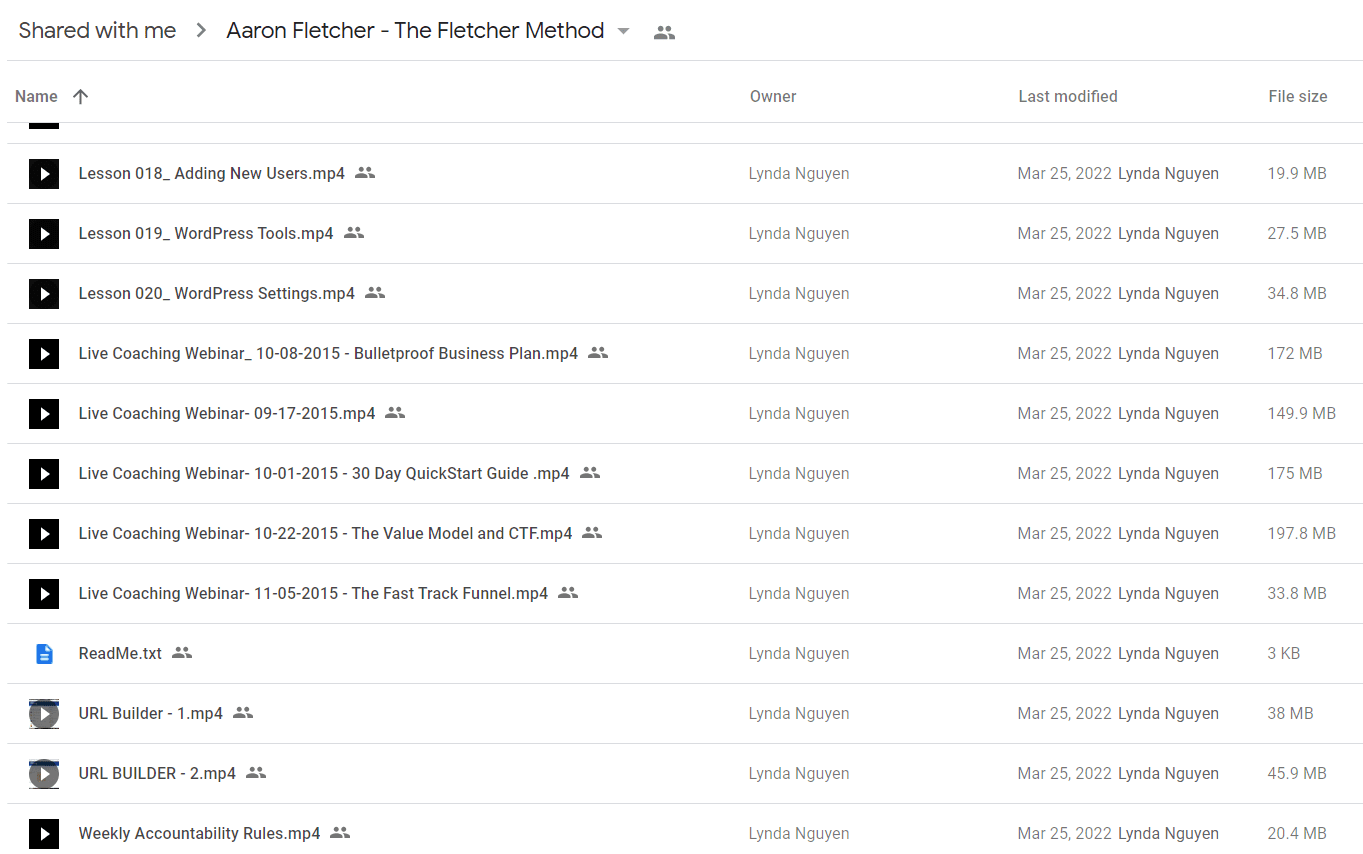1363x854 pixels.
Task: Click the Owner column header
Action: point(773,96)
